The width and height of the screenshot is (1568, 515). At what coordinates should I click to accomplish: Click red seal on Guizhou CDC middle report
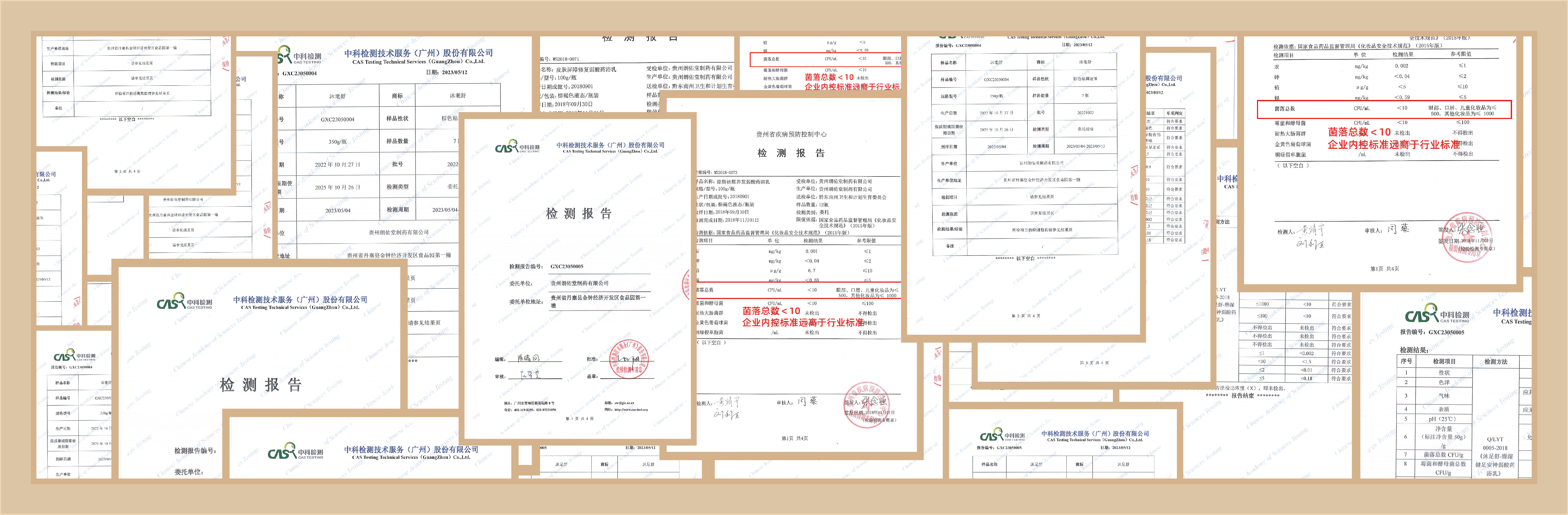click(x=866, y=406)
